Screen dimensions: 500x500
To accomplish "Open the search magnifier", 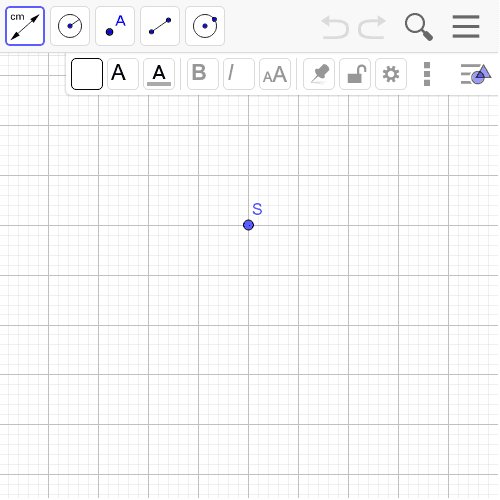I will click(x=419, y=27).
